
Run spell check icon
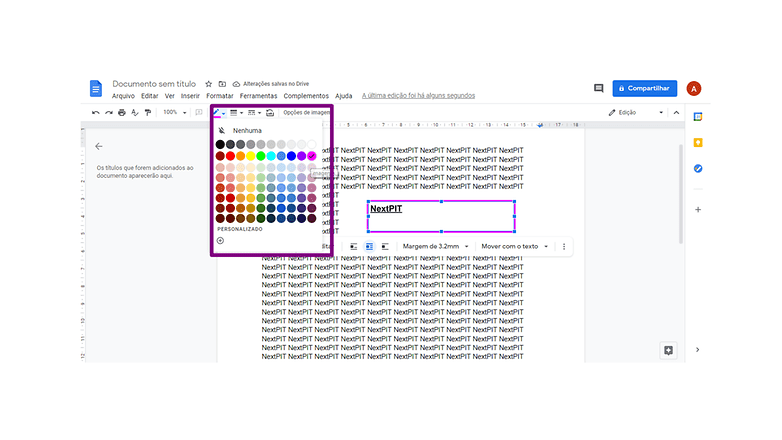[135, 113]
